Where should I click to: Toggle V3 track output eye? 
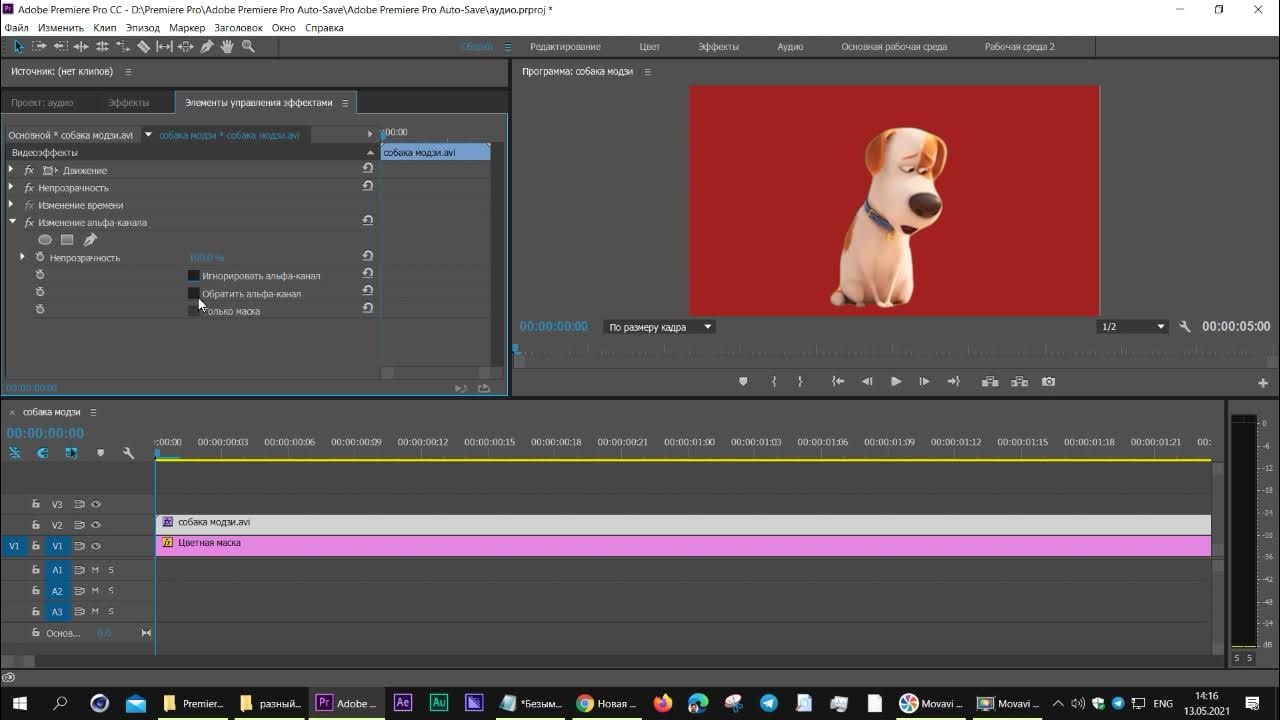click(x=96, y=504)
